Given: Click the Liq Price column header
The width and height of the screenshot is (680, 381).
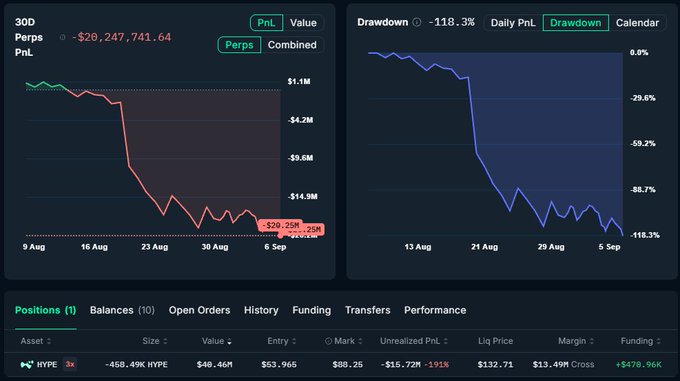Looking at the screenshot, I should (495, 341).
